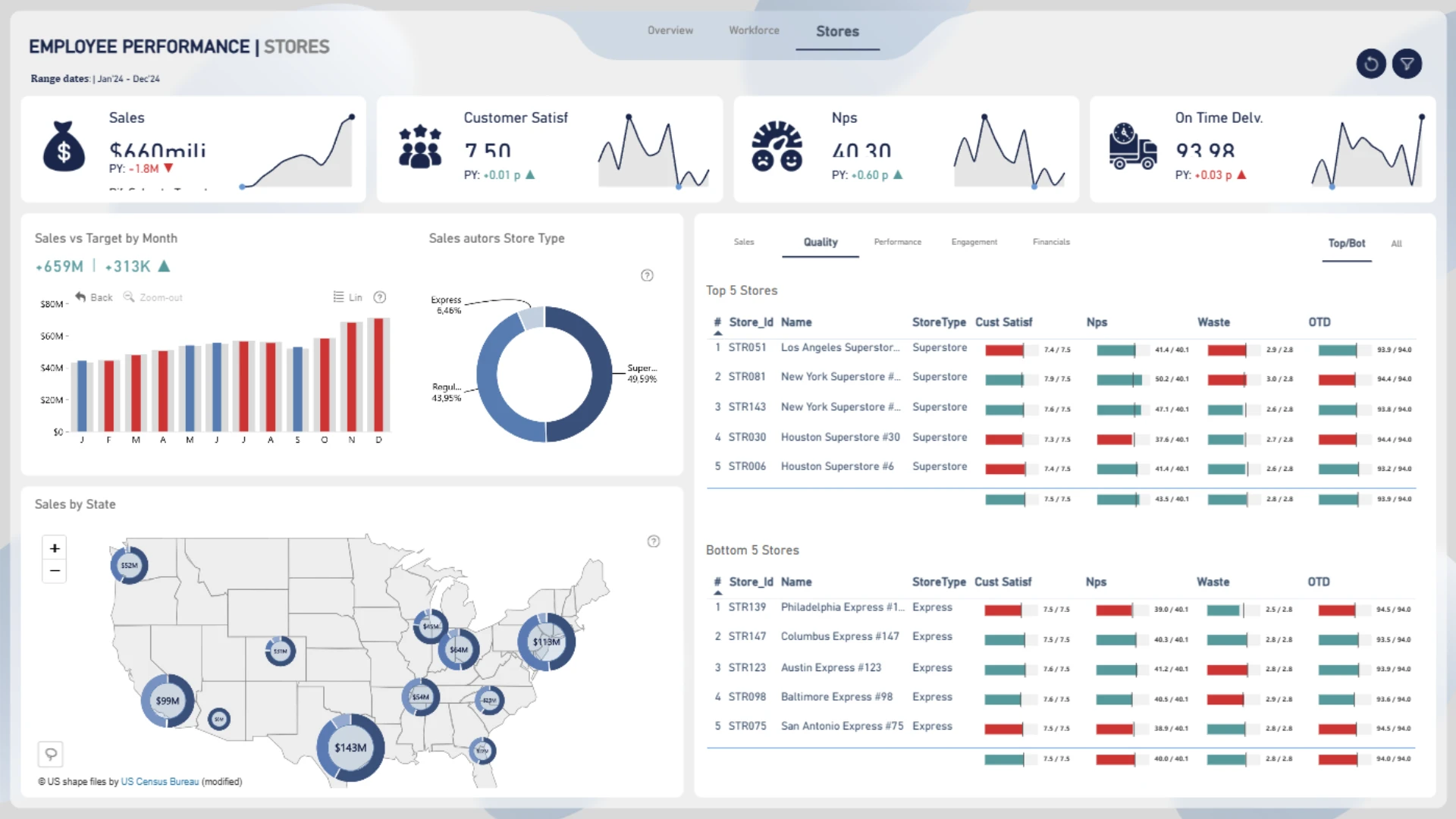Image resolution: width=1456 pixels, height=819 pixels.
Task: Zoom out the map with minus button
Action: 55,571
